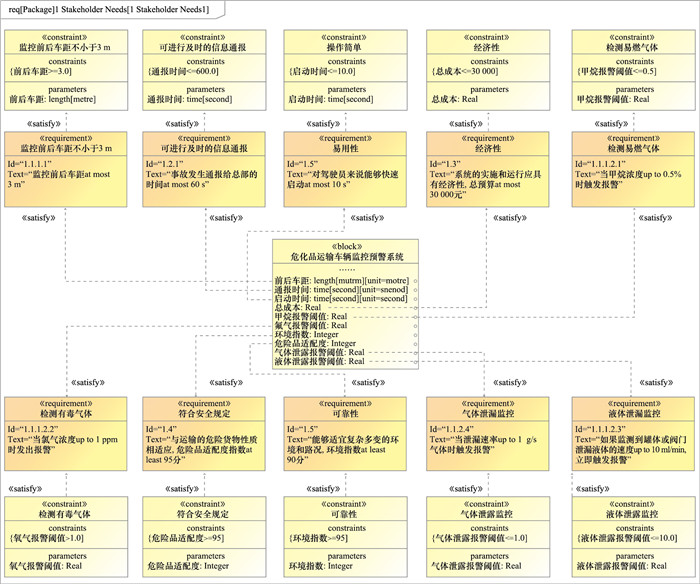Screen dimensions: 700x584
Task: Click the requirement Id="1.1.1.2.1" line
Action: pyautogui.click(x=600, y=164)
